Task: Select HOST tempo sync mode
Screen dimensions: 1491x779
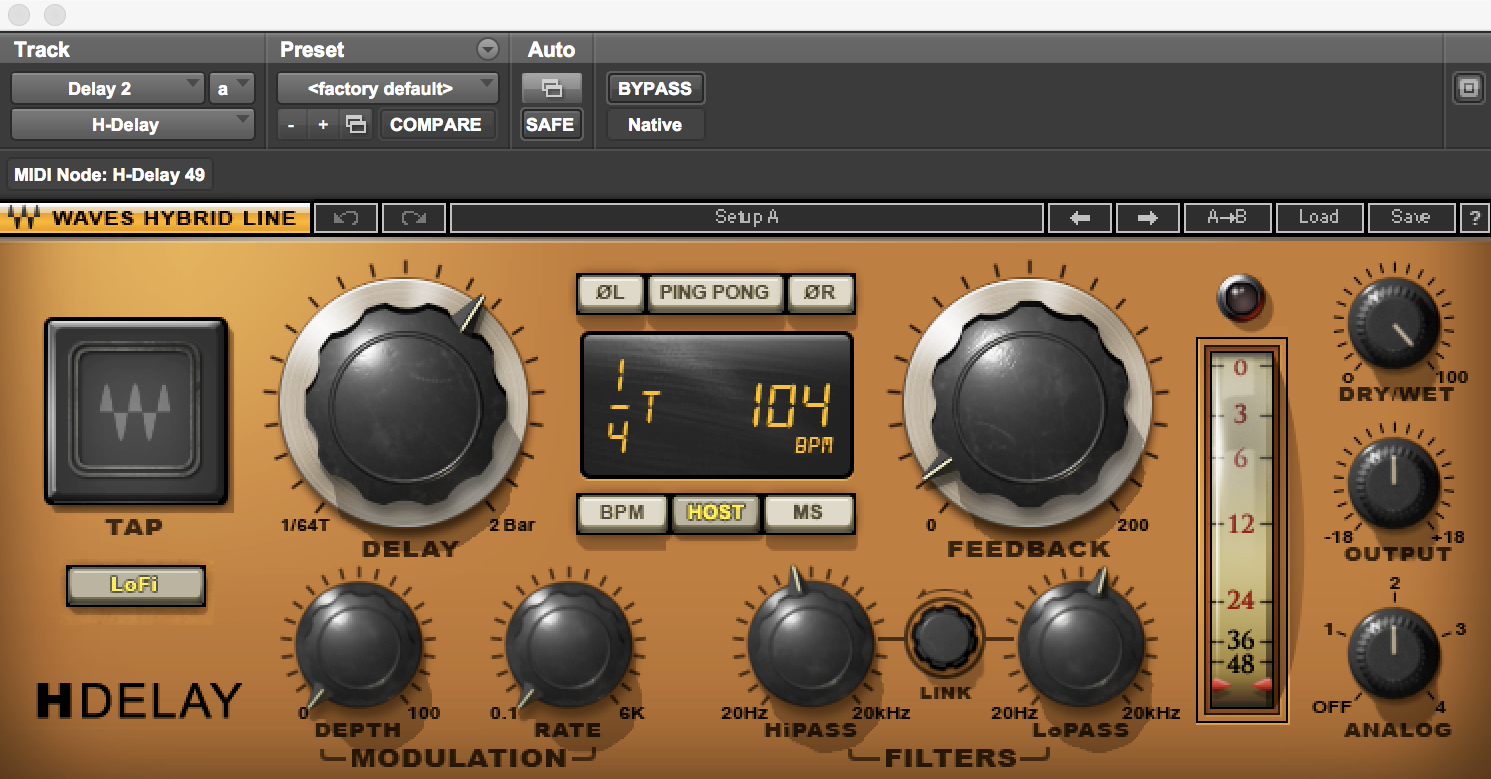Action: 715,512
